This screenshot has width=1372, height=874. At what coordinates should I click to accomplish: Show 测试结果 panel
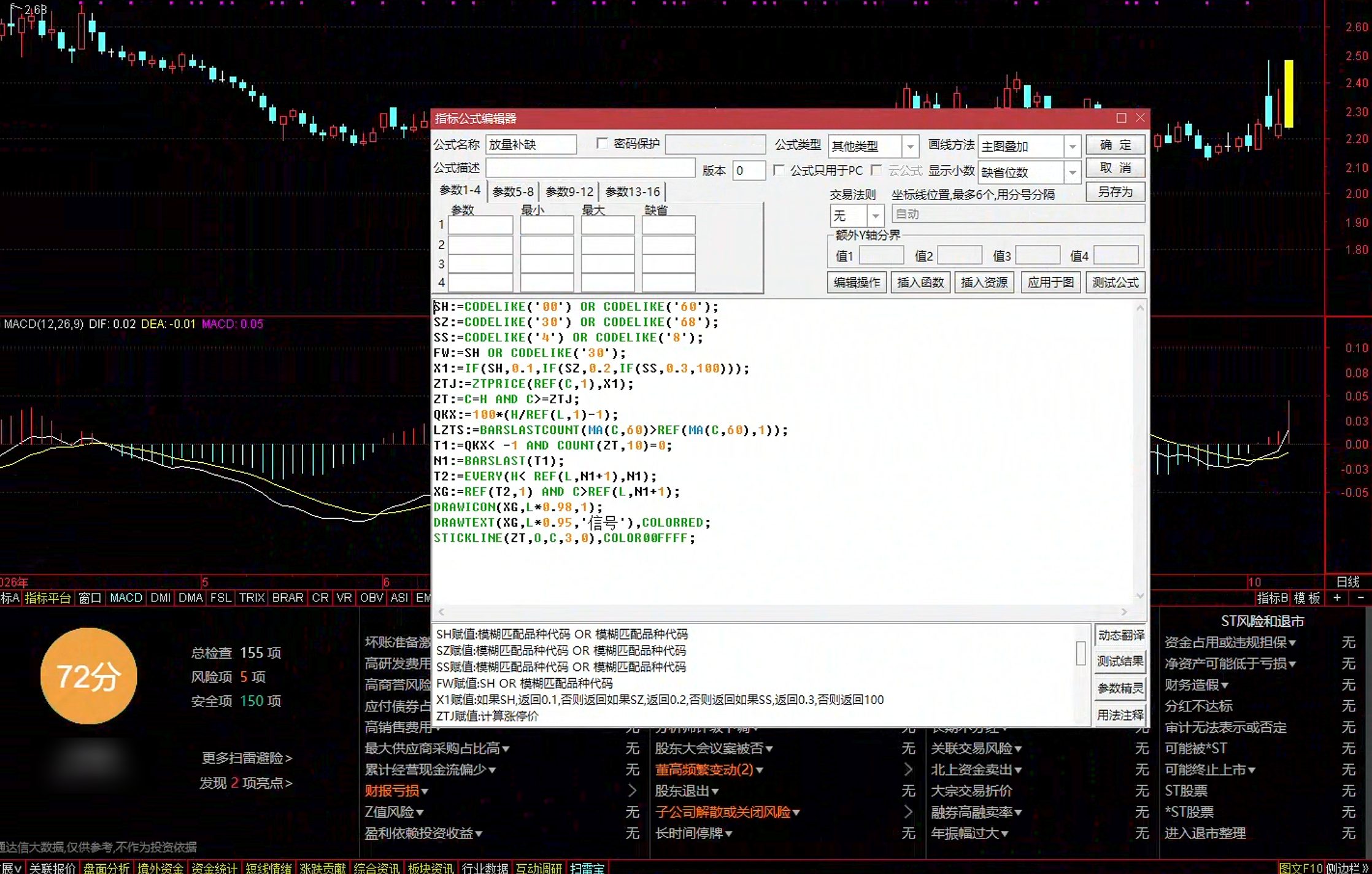point(1120,661)
